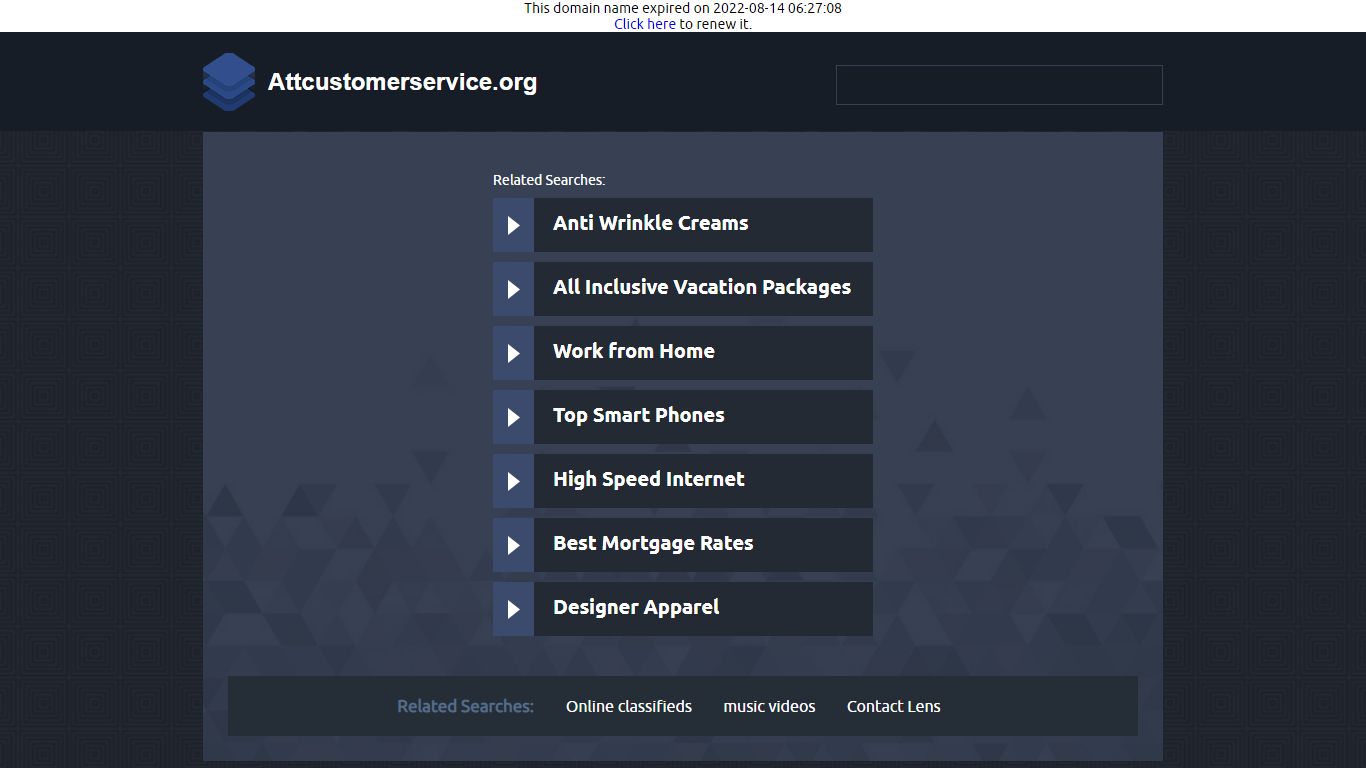This screenshot has height=768, width=1366.
Task: Click the arrow icon beside Work from Home
Action: 513,353
